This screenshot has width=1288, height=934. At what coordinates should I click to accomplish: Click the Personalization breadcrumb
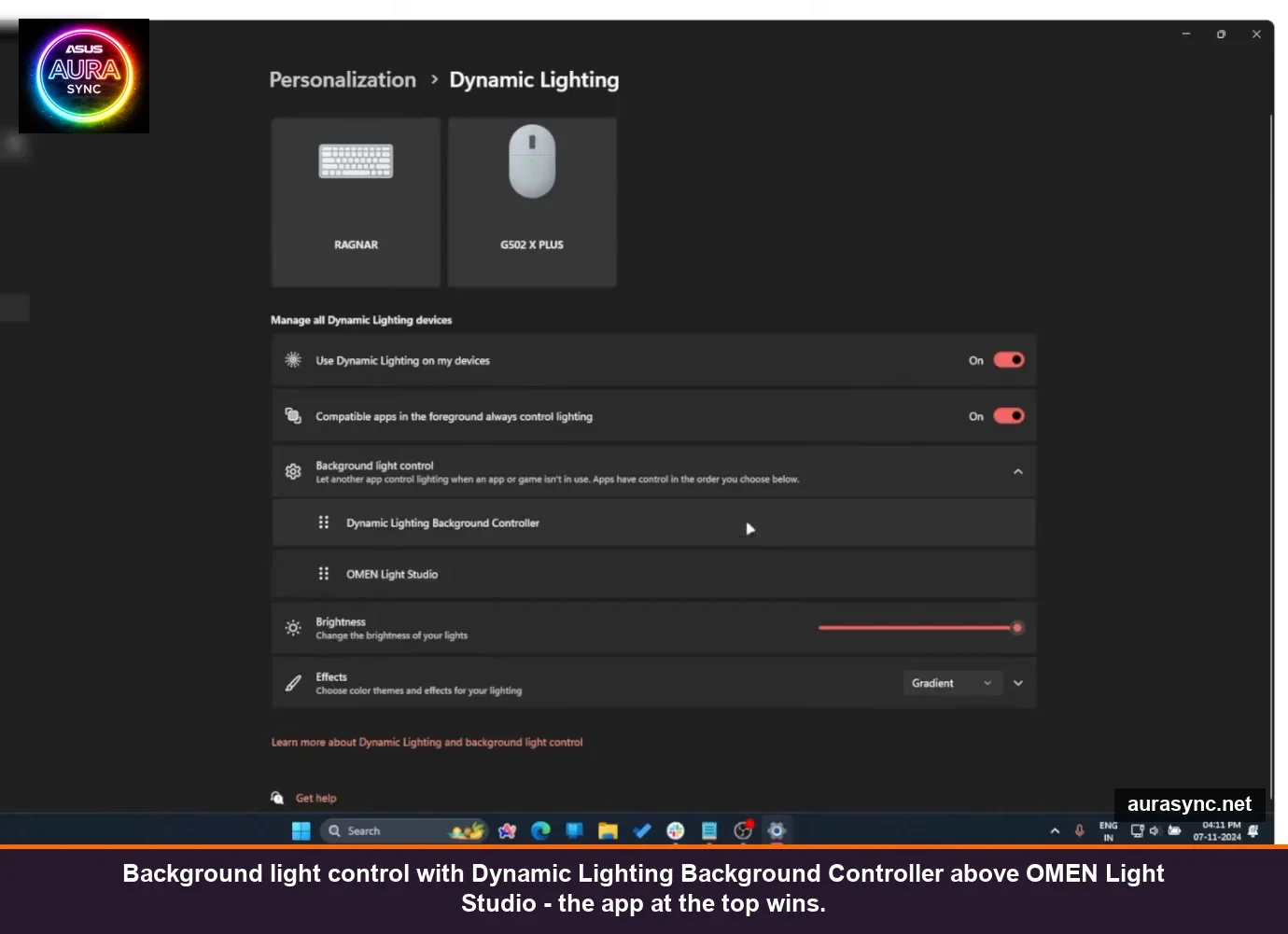pyautogui.click(x=342, y=80)
